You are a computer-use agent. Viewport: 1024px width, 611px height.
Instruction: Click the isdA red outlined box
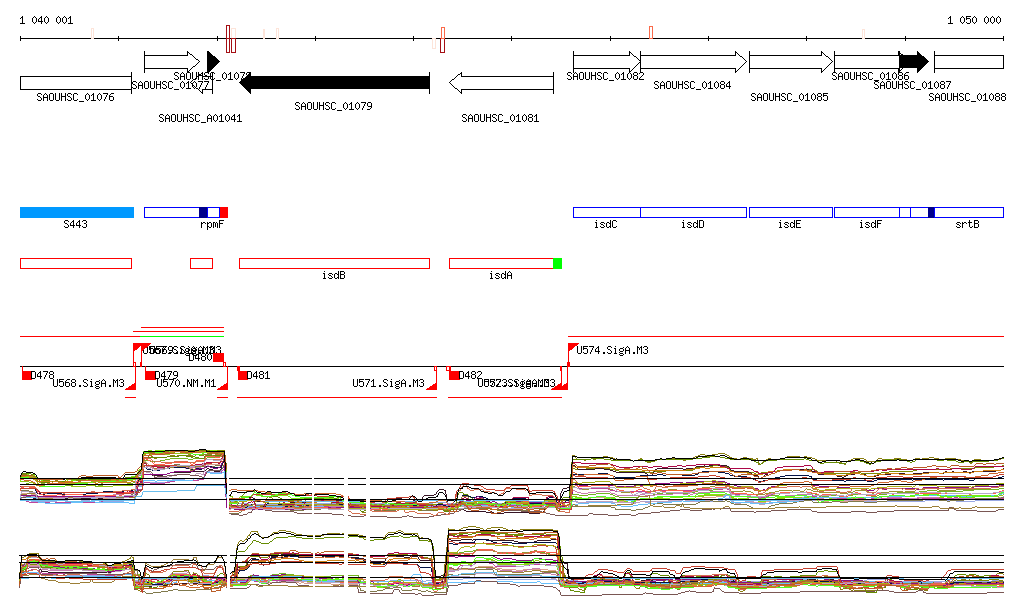[502, 264]
